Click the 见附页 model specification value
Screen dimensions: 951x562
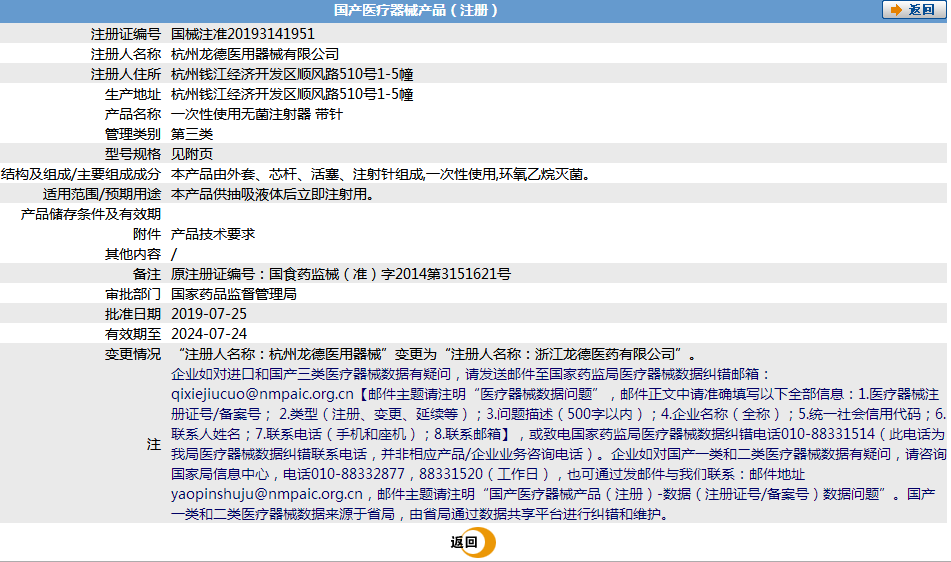click(192, 154)
